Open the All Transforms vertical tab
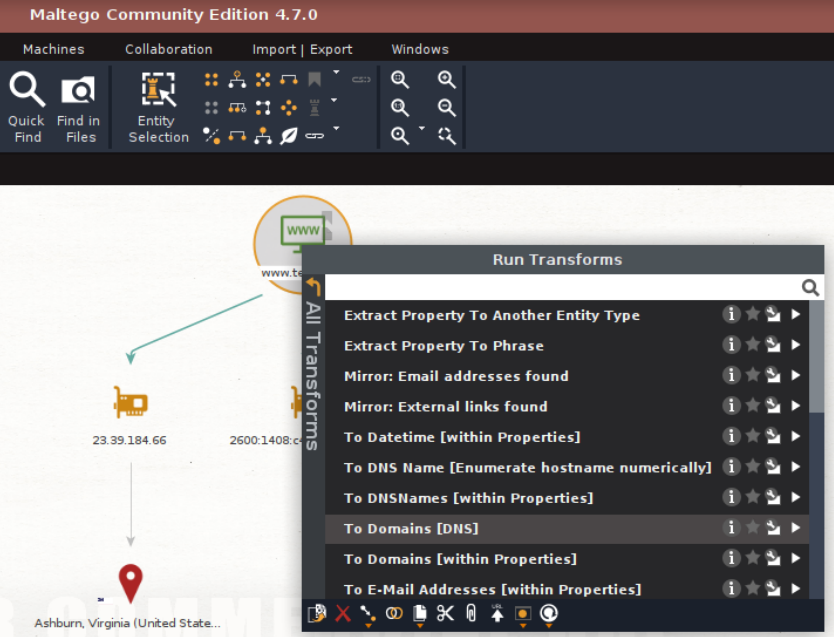 [313, 375]
